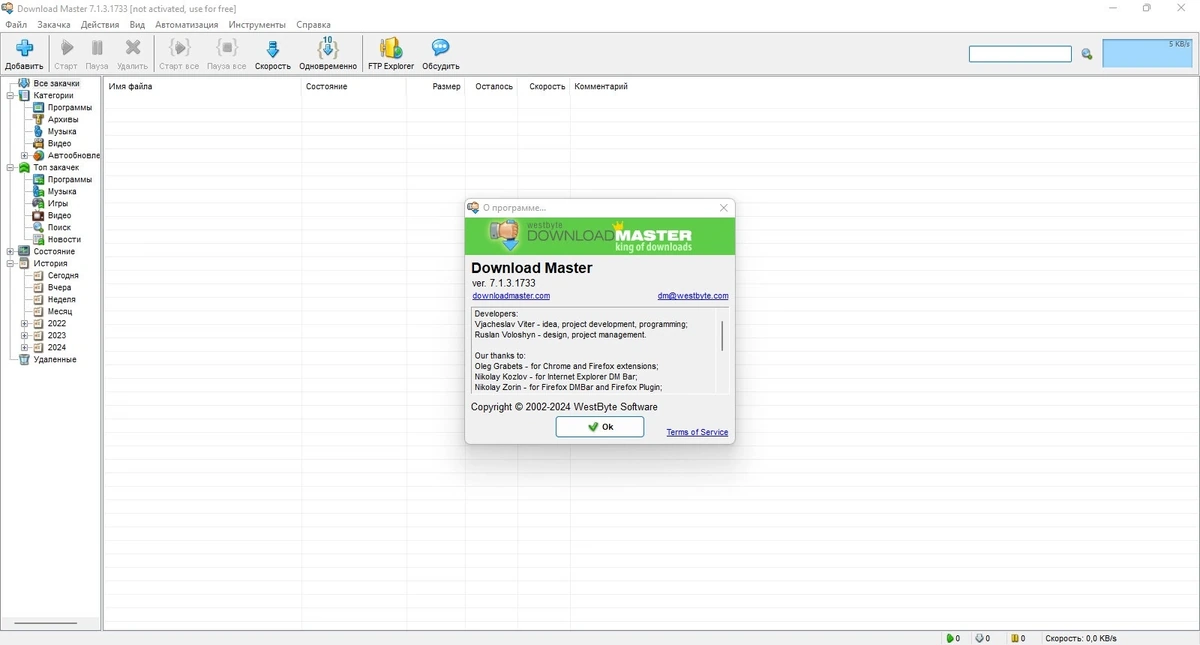Click the green active downloads status icon
Image resolution: width=1200 pixels, height=645 pixels.
(x=950, y=638)
